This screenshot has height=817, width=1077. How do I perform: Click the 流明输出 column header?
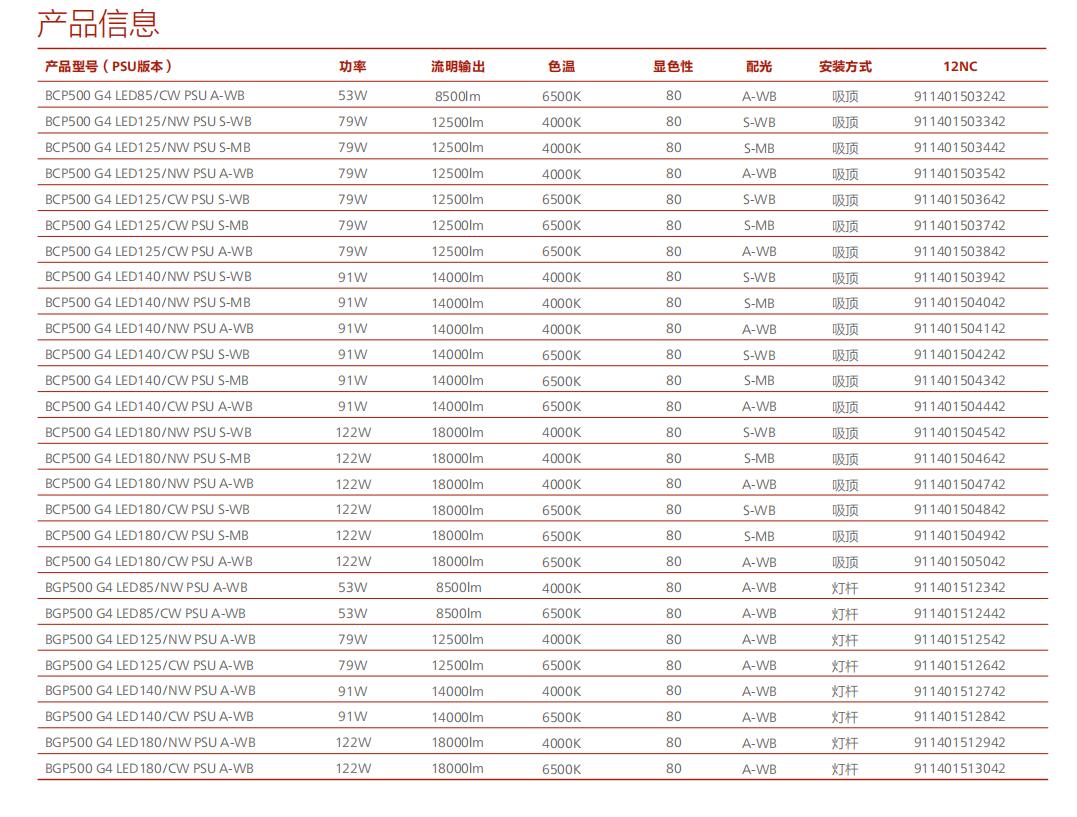(x=457, y=67)
